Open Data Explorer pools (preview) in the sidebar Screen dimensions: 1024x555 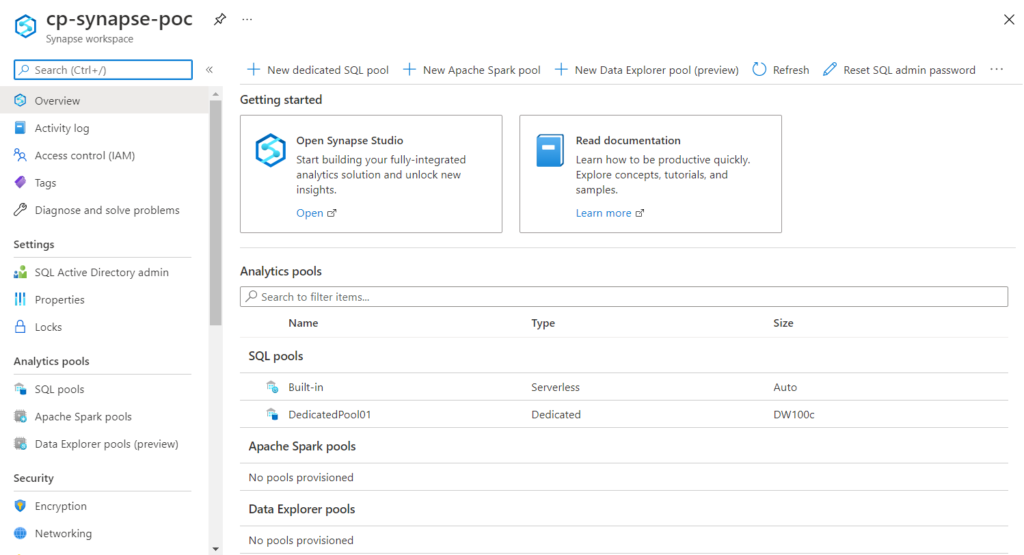point(106,444)
